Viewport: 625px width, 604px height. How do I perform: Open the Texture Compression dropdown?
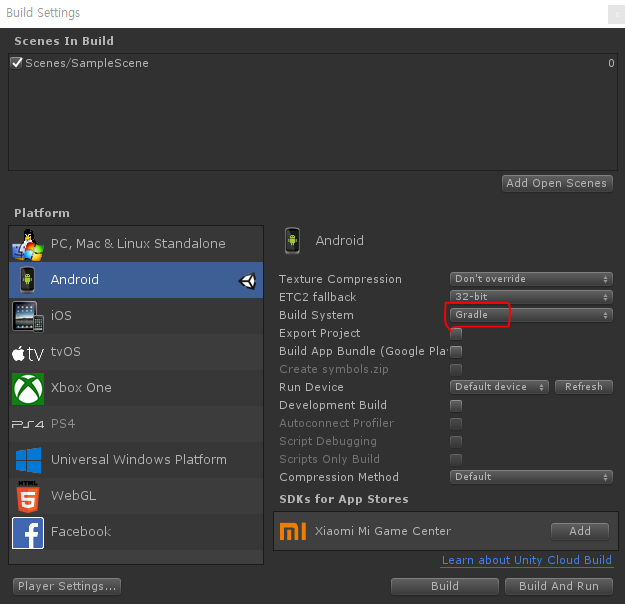[x=531, y=279]
